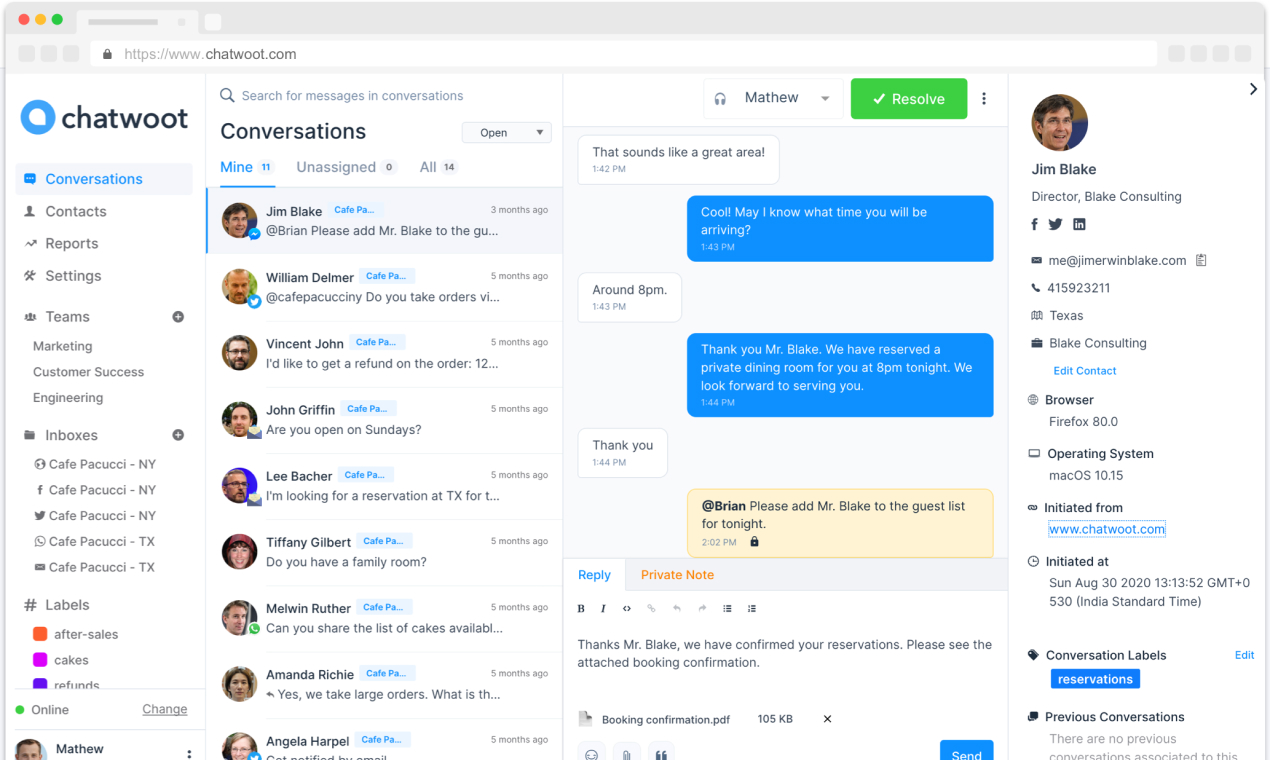This screenshot has height=760, width=1270.
Task: Collapse the contact details sidebar
Action: click(x=1253, y=88)
